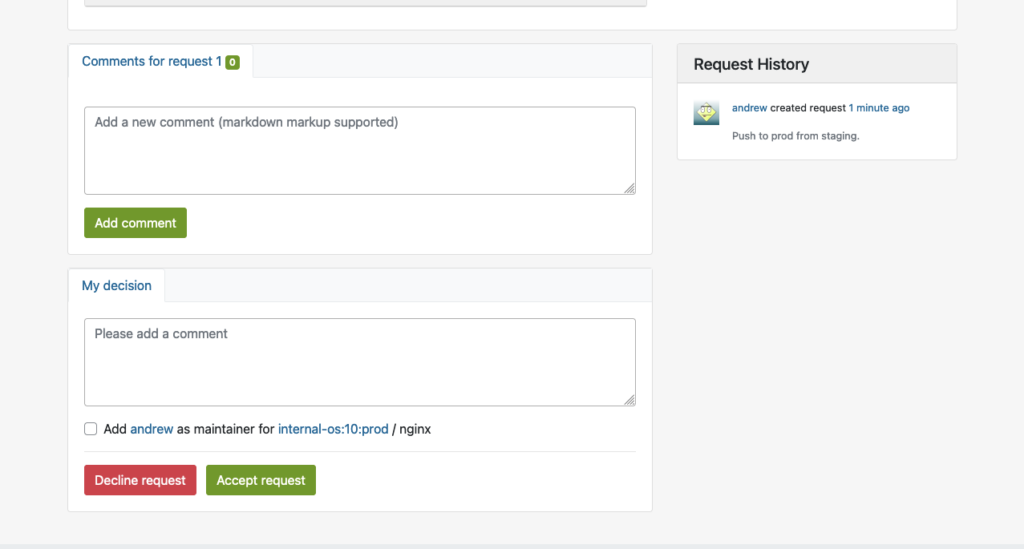Image resolution: width=1024 pixels, height=549 pixels.
Task: Open andrew's user link in Request History
Action: [x=749, y=108]
